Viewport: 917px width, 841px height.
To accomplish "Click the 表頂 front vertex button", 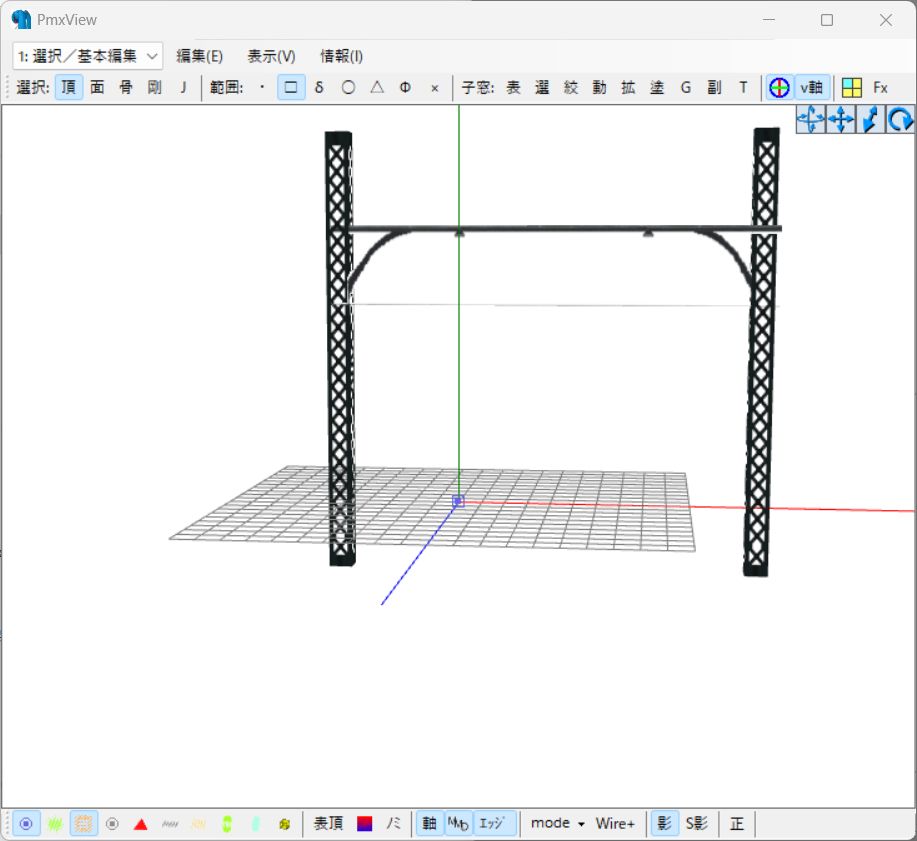I will 328,824.
